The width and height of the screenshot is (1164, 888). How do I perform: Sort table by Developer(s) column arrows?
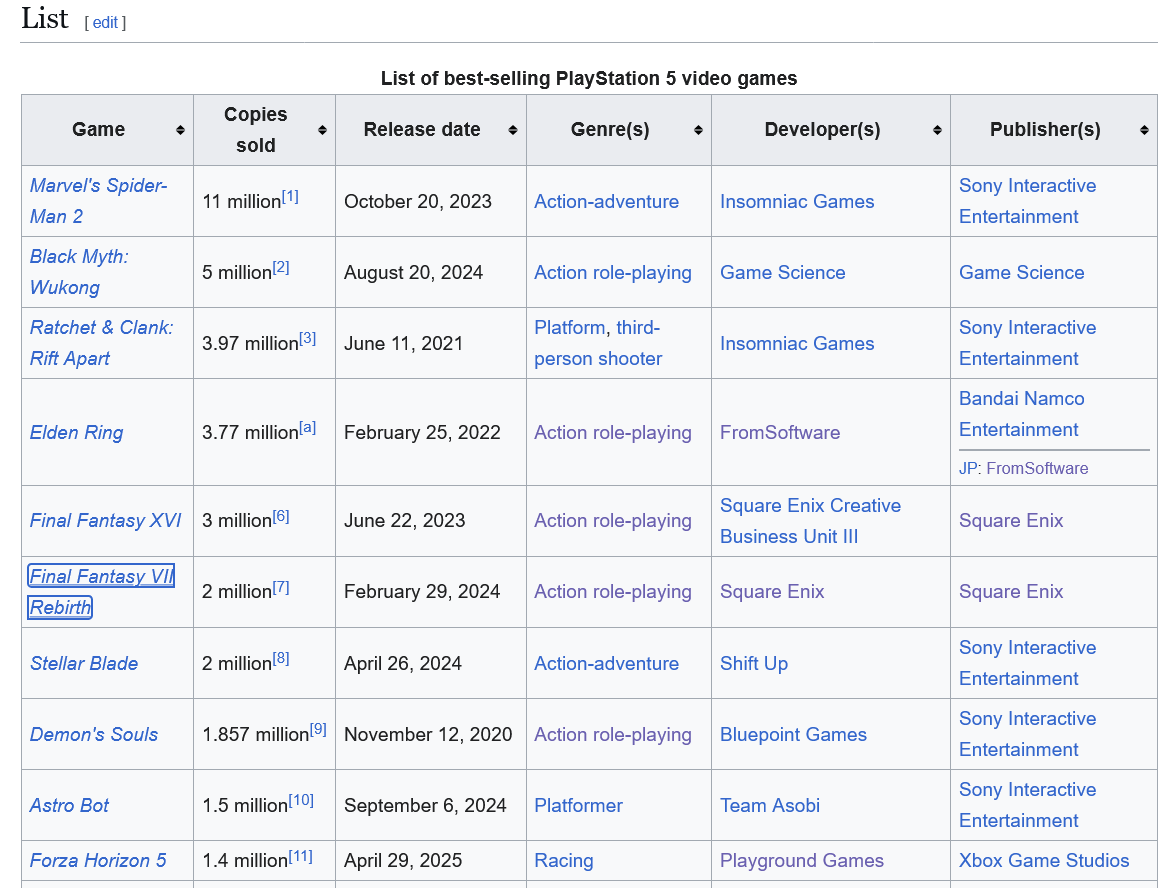pos(937,130)
